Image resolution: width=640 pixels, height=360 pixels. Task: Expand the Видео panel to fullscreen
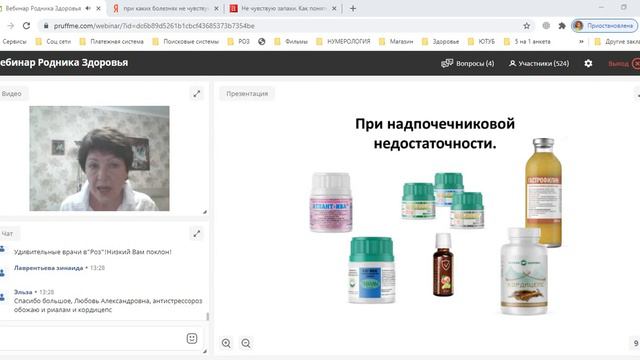(x=197, y=93)
